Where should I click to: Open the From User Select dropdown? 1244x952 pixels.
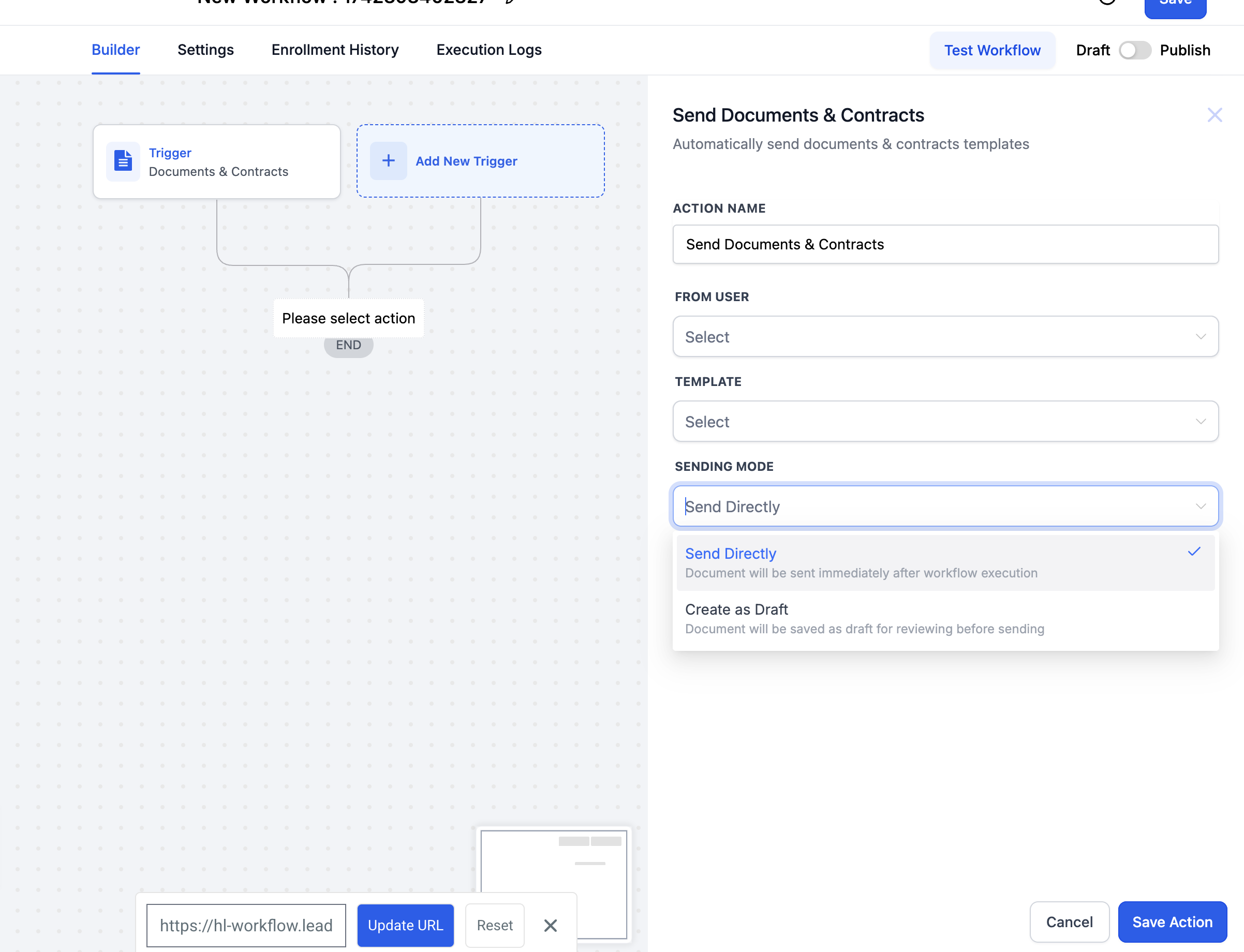tap(945, 336)
